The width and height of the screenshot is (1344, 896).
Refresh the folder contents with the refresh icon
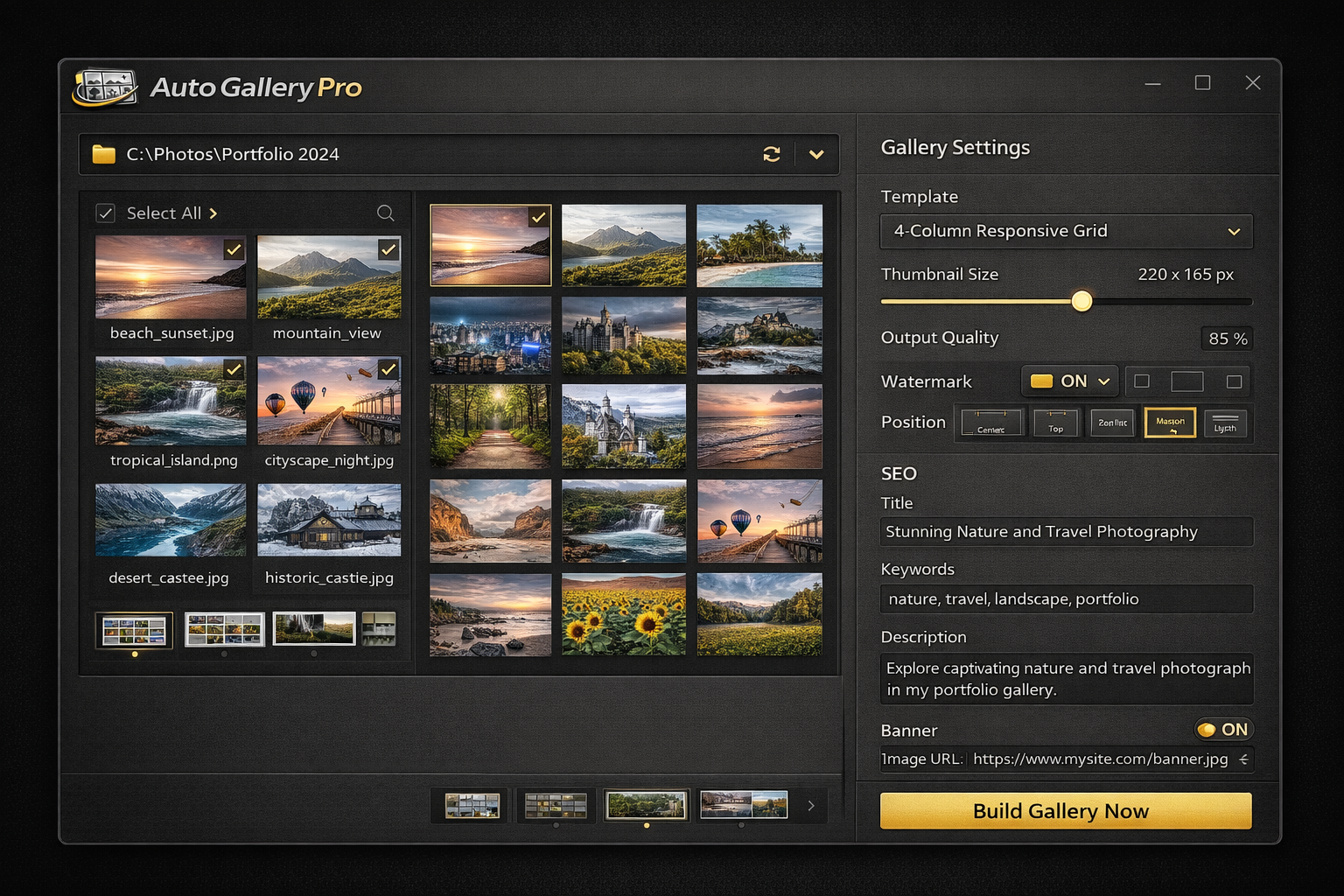point(771,154)
